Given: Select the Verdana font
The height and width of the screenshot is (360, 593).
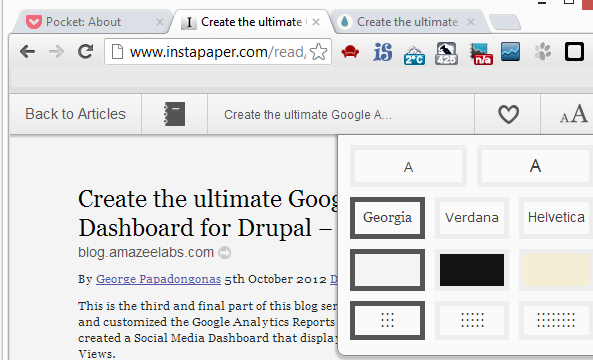Looking at the screenshot, I should click(472, 218).
